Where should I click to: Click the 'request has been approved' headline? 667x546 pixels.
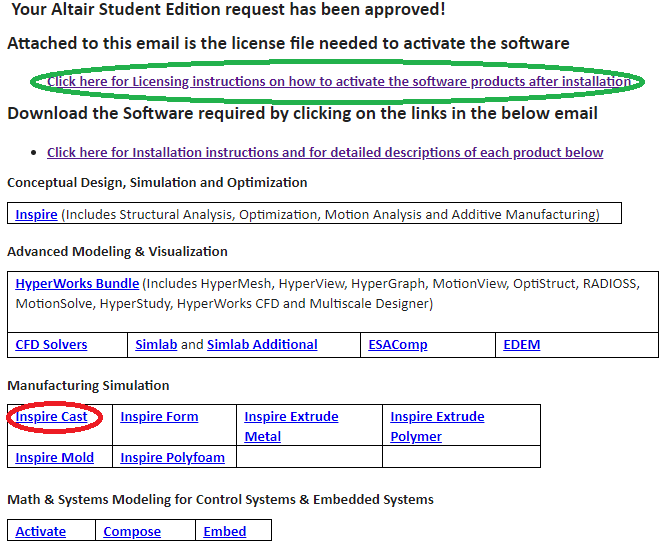[228, 9]
